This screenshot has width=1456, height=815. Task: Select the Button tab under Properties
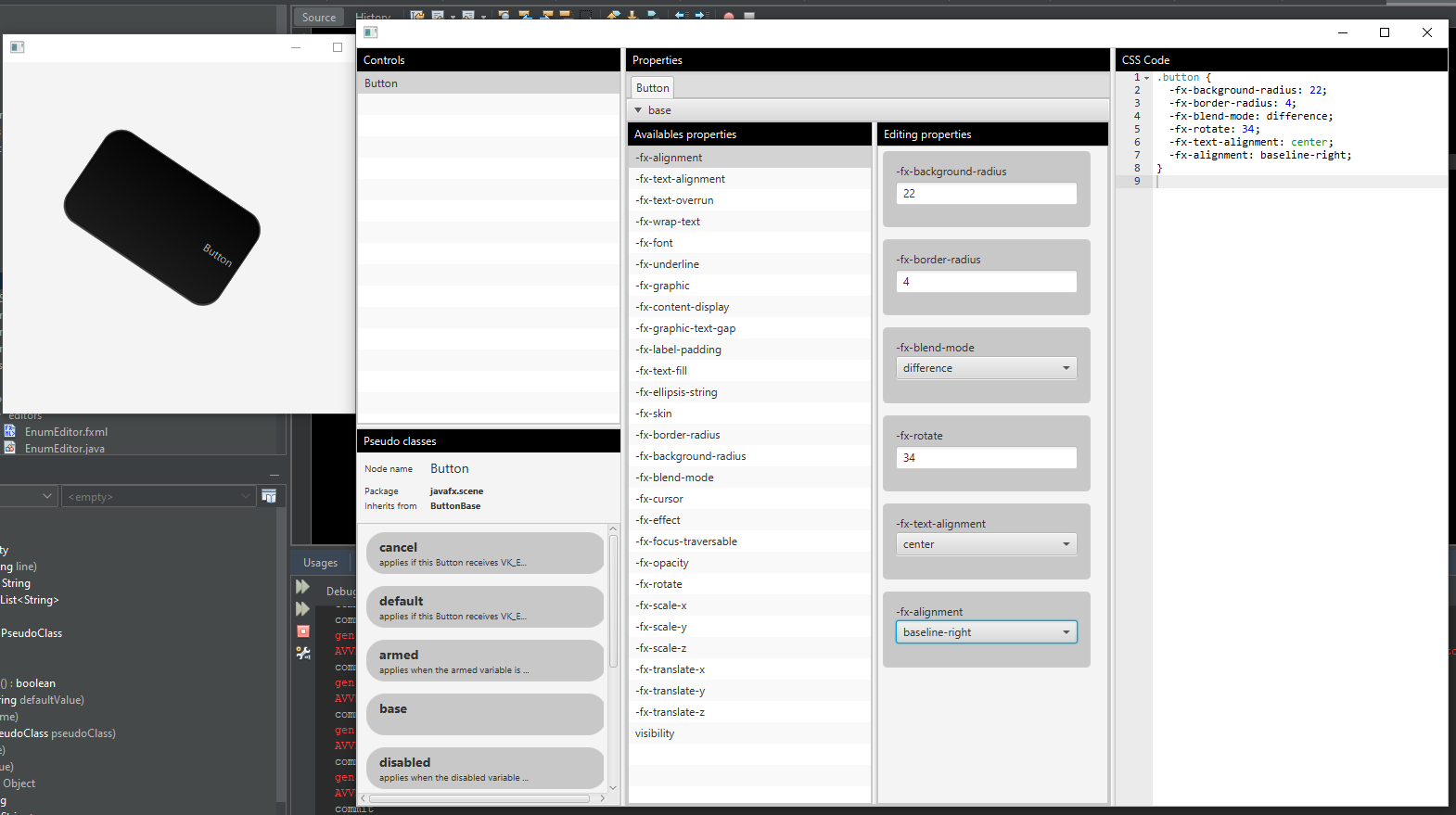point(653,88)
